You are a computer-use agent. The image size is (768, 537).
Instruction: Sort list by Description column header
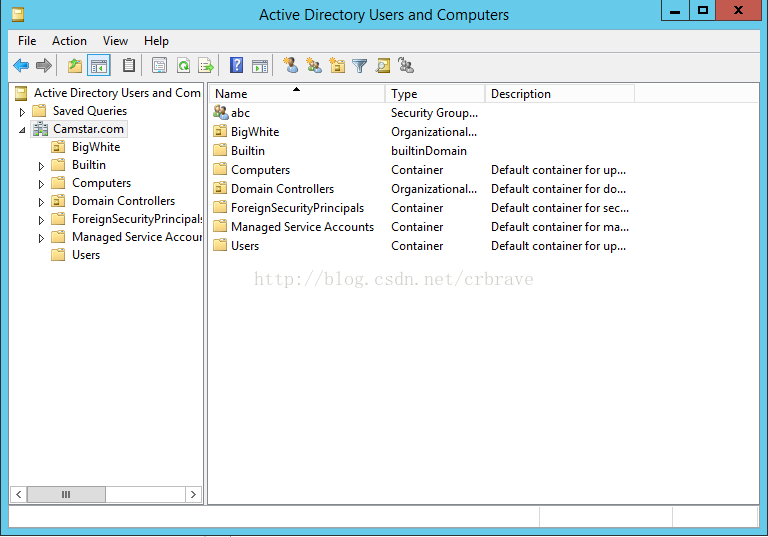click(560, 94)
